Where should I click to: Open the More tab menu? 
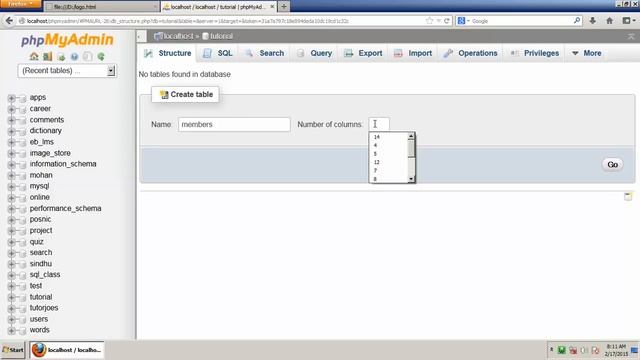click(587, 53)
